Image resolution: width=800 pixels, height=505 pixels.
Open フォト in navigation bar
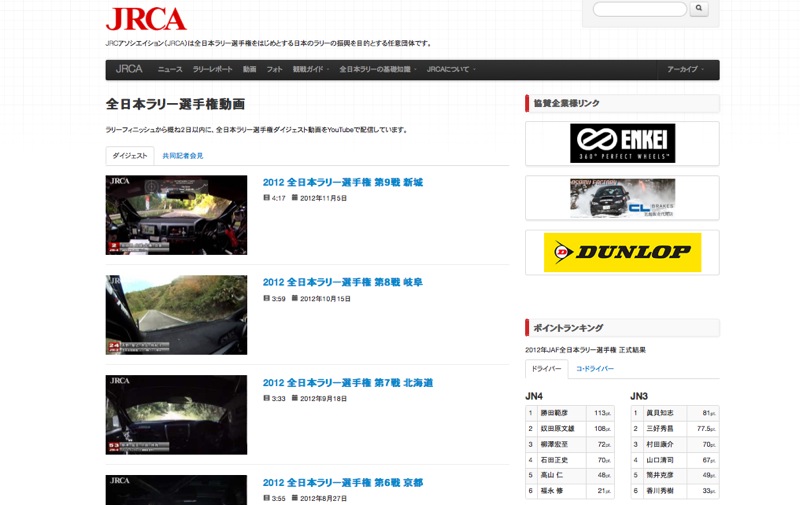point(274,69)
